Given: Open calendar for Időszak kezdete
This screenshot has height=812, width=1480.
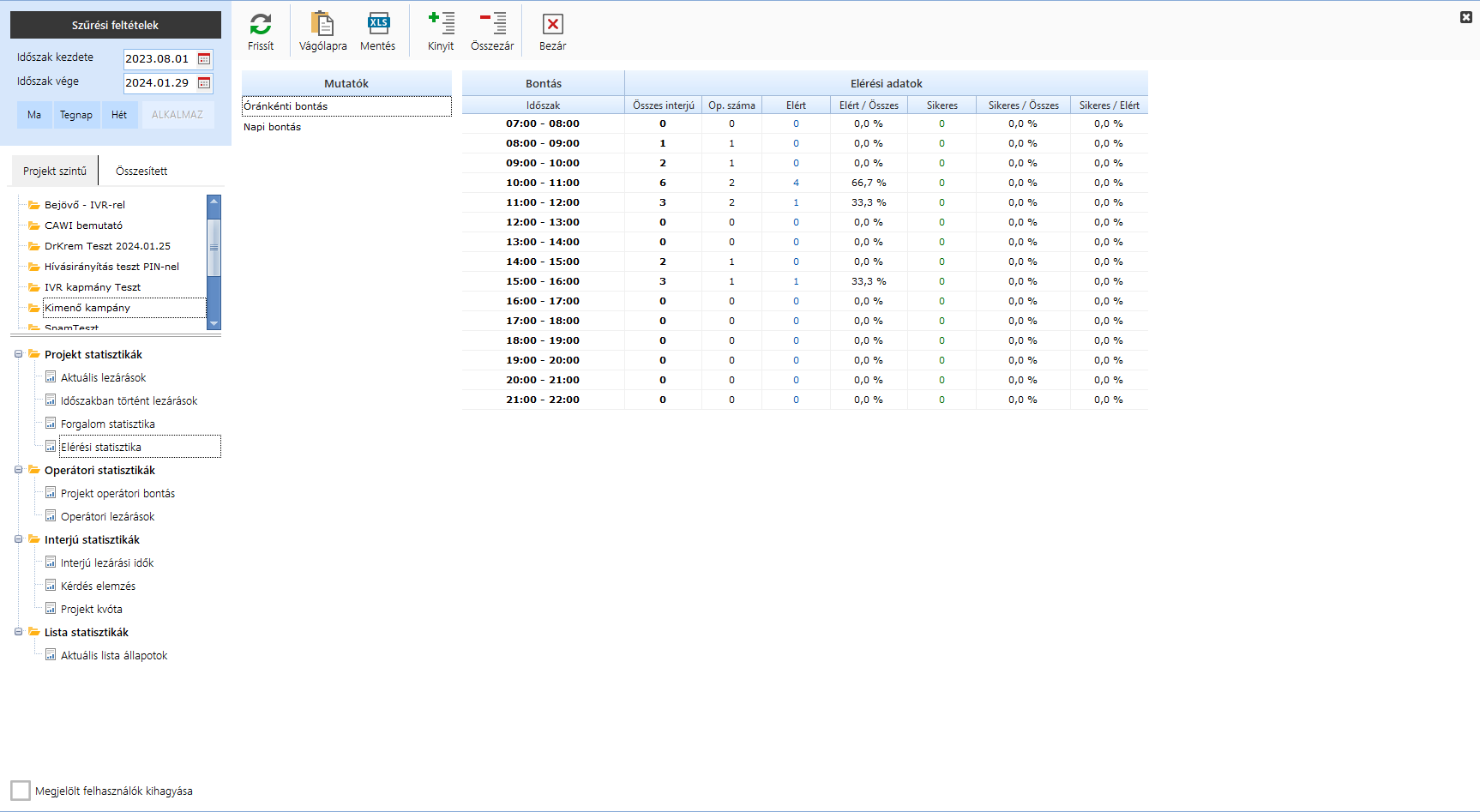Looking at the screenshot, I should coord(204,59).
